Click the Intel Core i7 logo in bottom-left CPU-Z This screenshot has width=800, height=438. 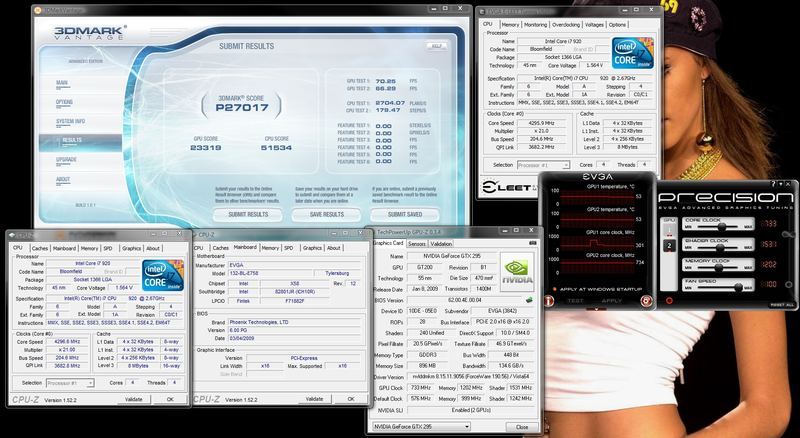click(163, 275)
